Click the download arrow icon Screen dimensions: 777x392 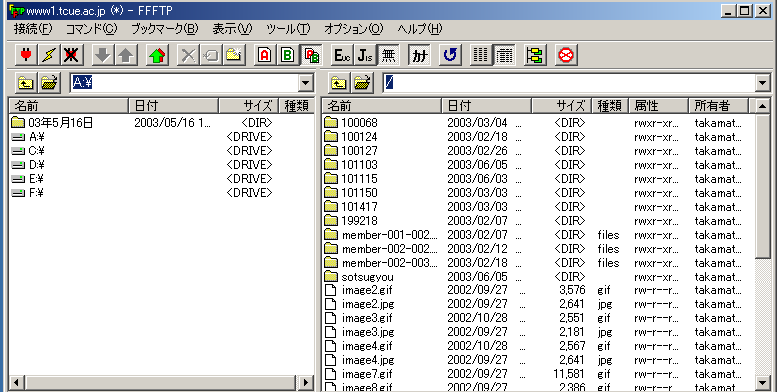pyautogui.click(x=103, y=55)
